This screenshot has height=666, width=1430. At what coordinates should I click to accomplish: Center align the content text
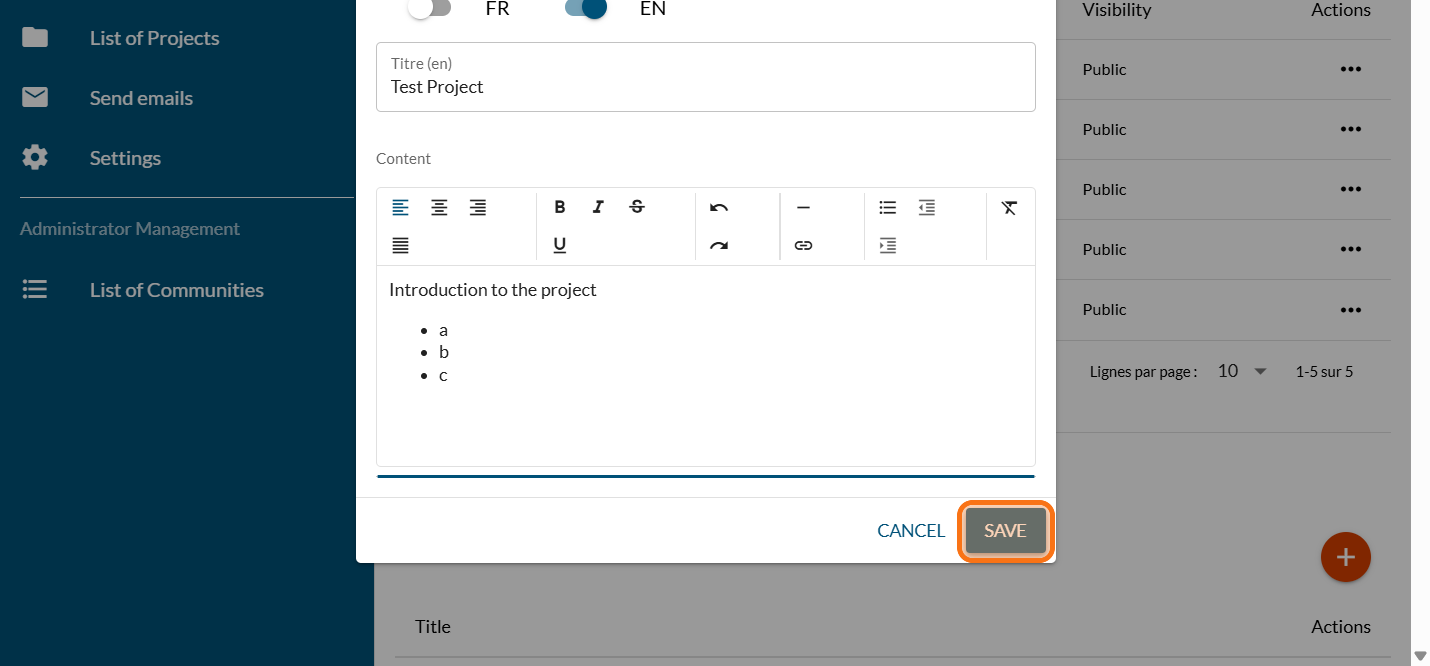point(439,207)
